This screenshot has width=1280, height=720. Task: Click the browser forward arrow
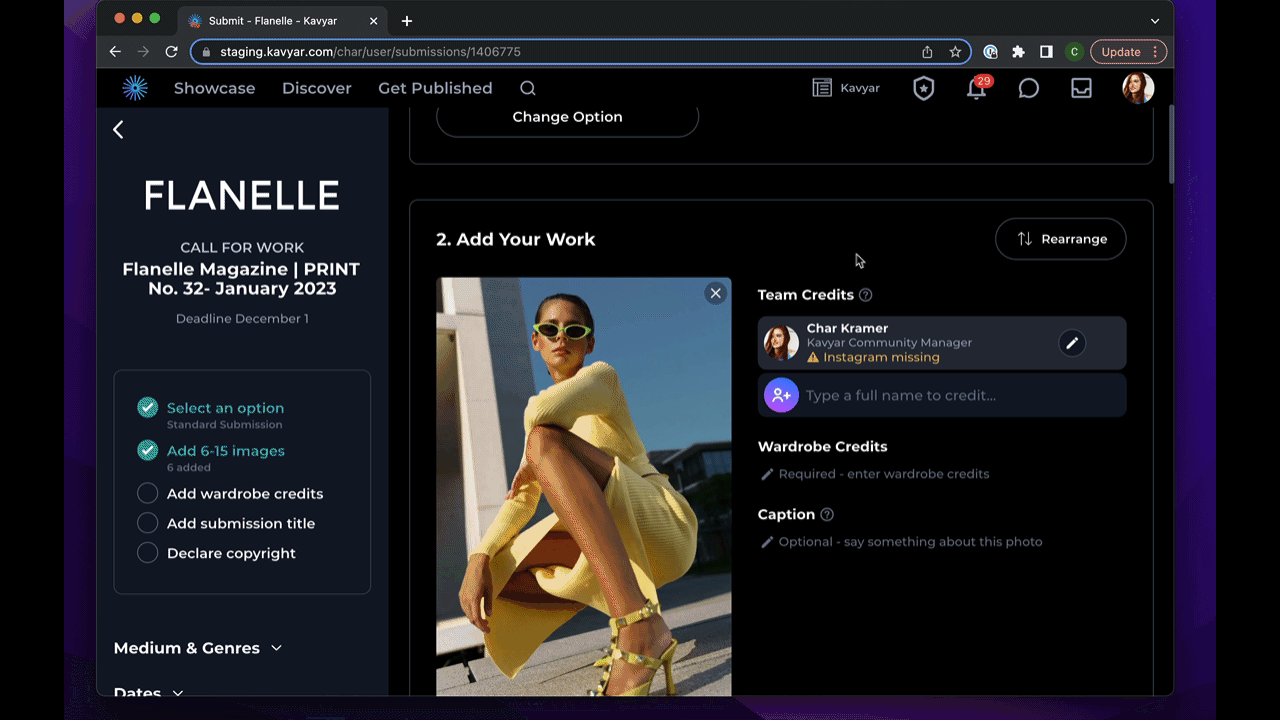click(143, 52)
